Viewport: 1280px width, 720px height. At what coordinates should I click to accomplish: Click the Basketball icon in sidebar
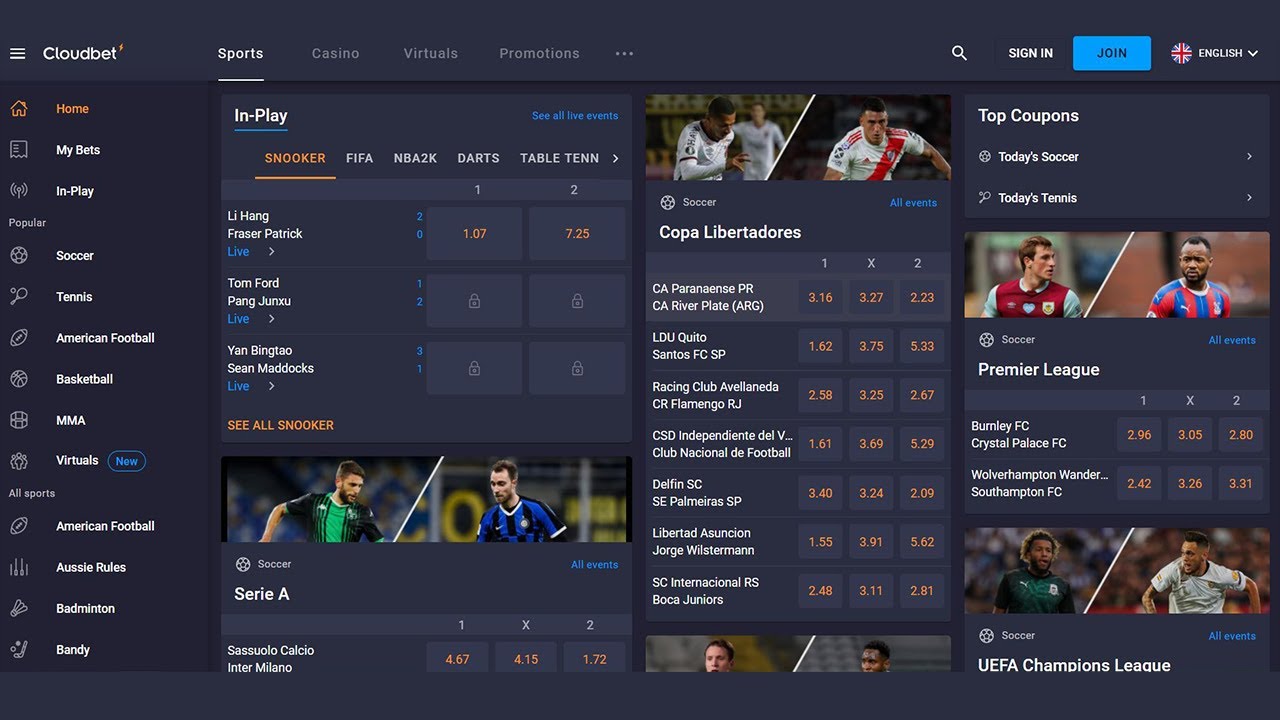click(19, 379)
